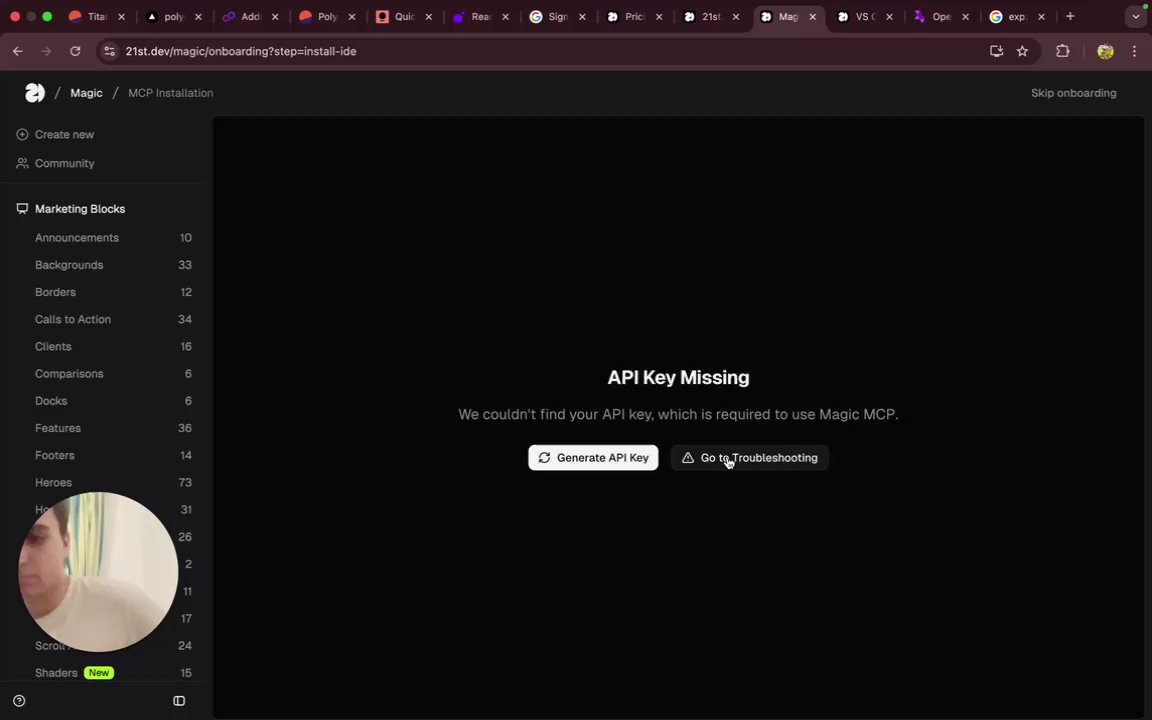
Task: Open the Community people icon
Action: click(22, 163)
